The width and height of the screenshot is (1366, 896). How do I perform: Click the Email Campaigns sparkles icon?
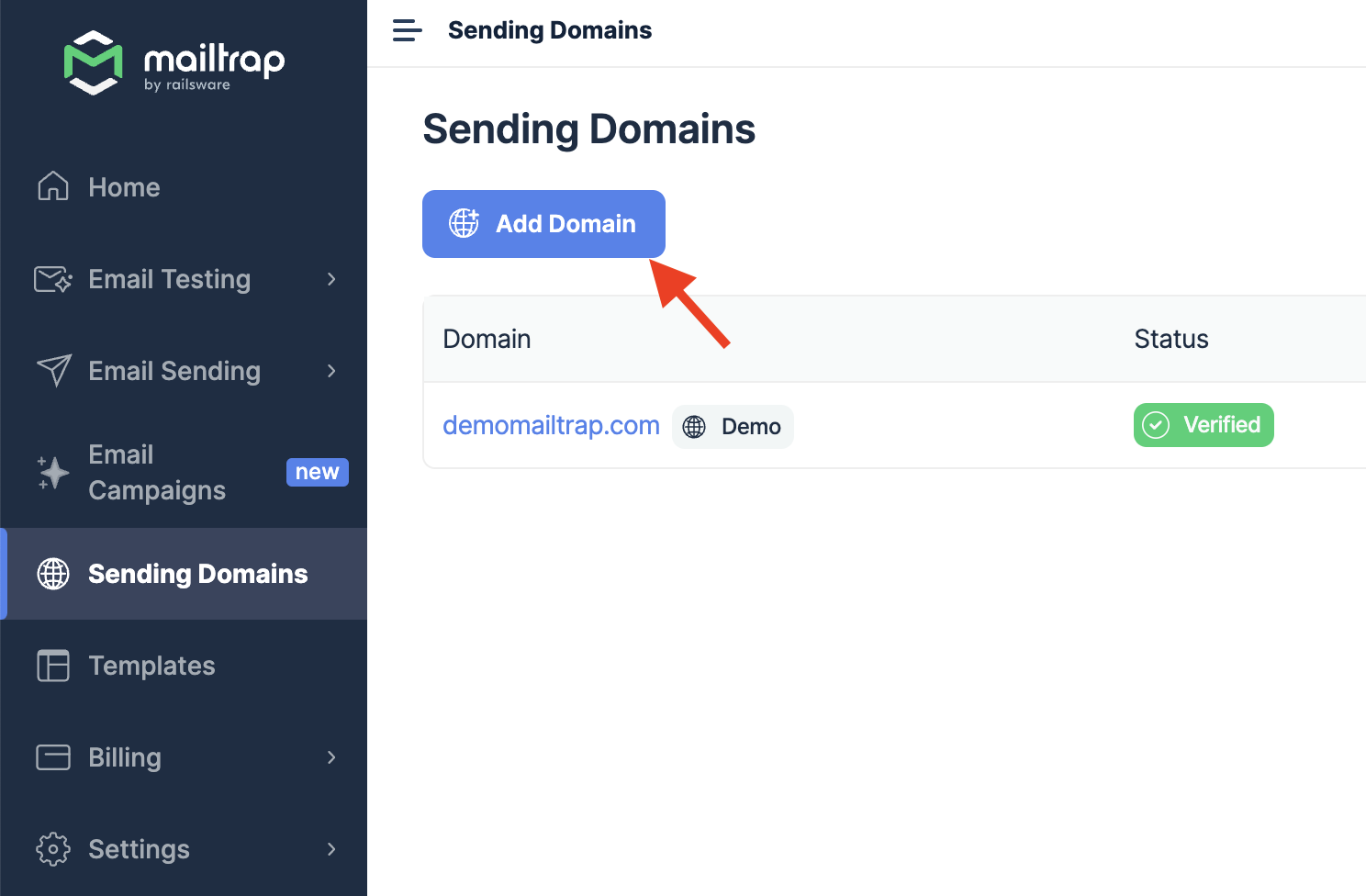[52, 472]
